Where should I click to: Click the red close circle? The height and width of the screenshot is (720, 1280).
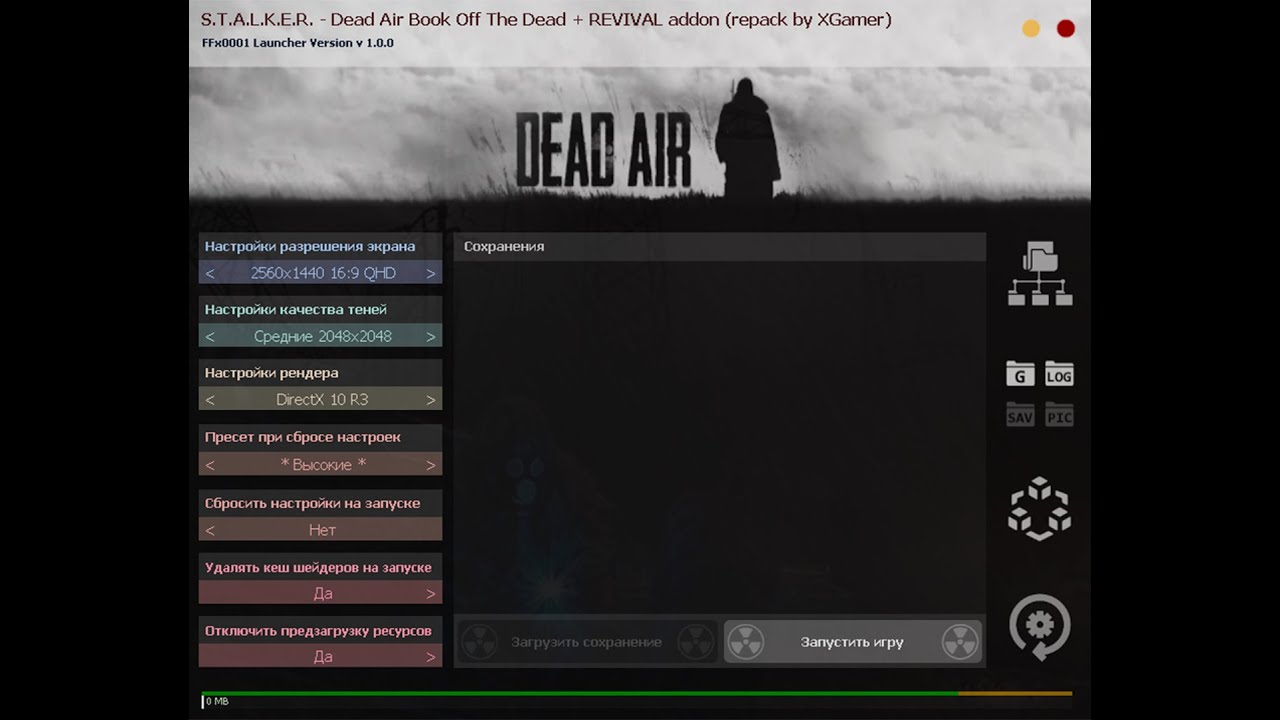(1066, 29)
